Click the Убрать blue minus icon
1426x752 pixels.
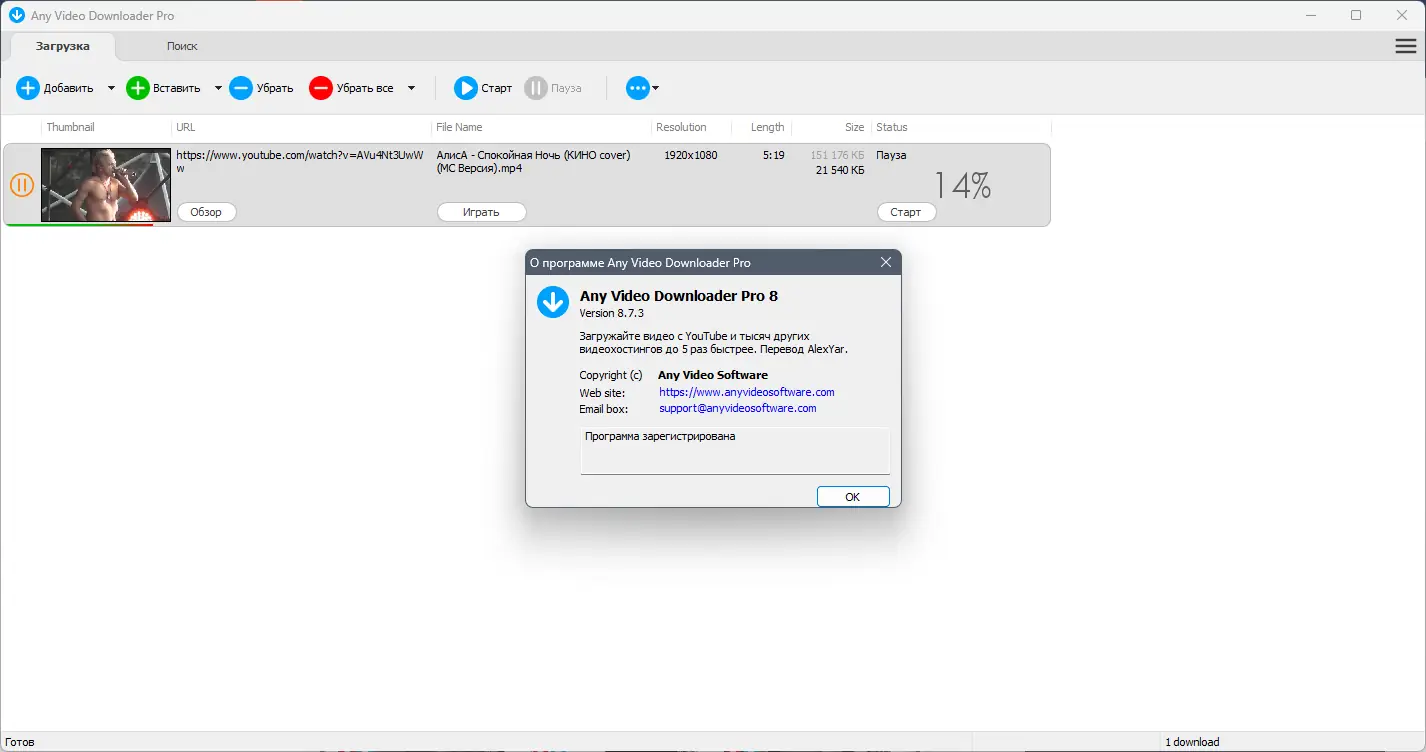point(240,88)
